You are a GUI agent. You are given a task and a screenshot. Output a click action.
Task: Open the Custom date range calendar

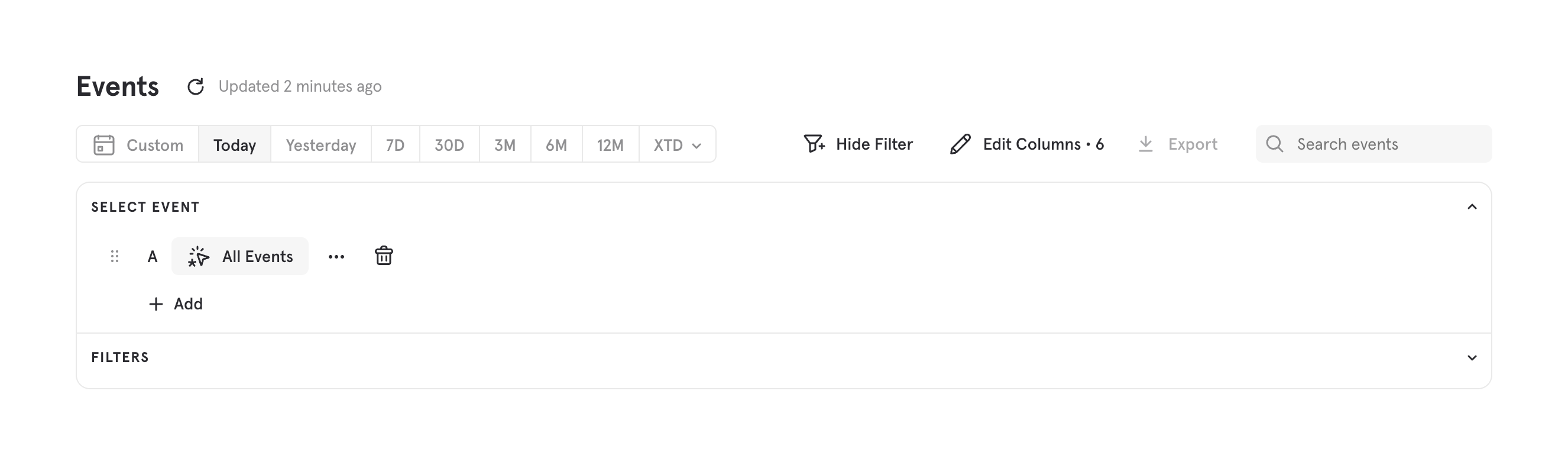click(138, 145)
